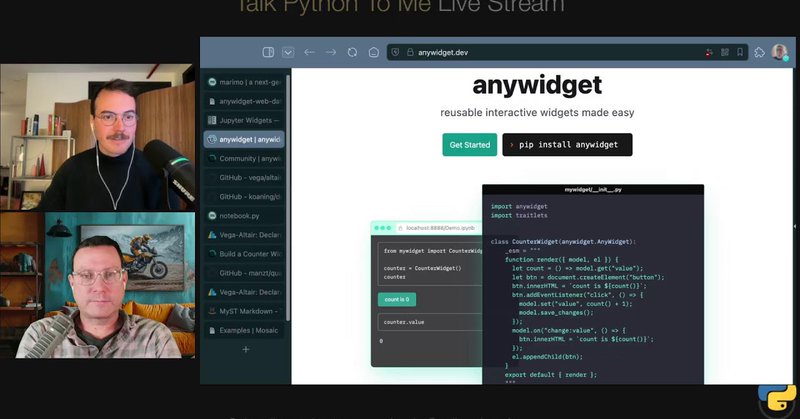Open Vega-Altair tab just below notebook.py
Viewport: 800px width, 419px height.
[x=244, y=235]
